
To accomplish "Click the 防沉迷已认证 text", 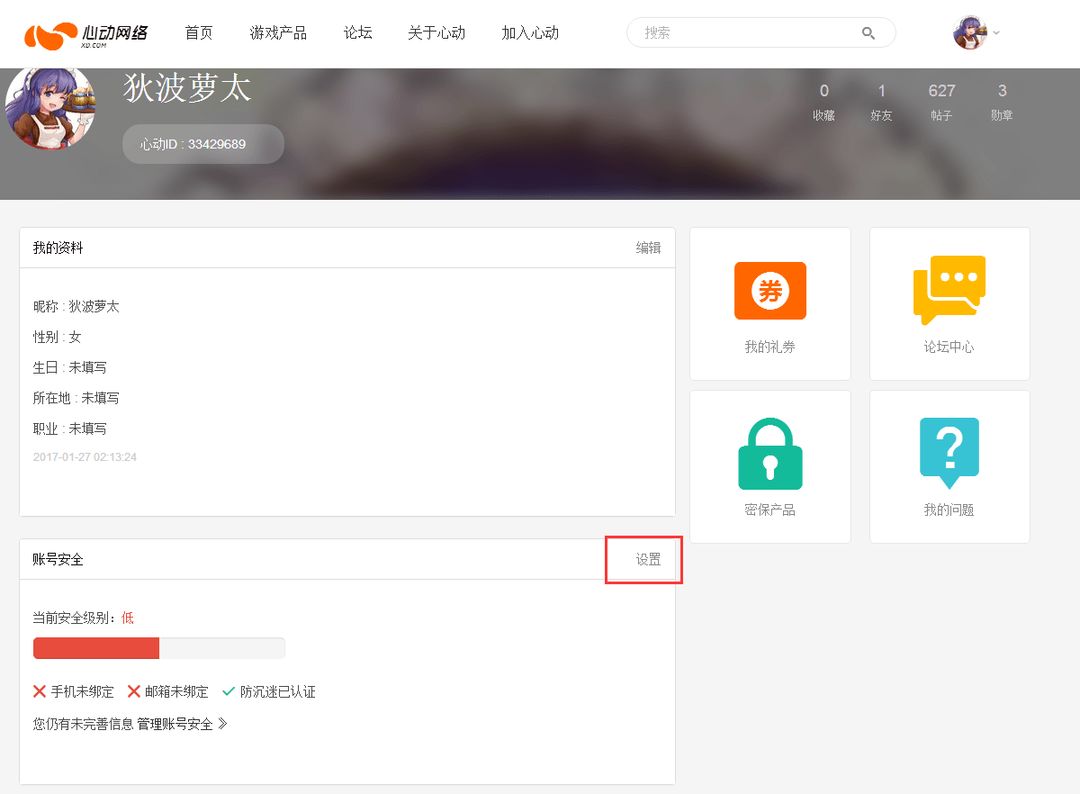I will pyautogui.click(x=278, y=691).
